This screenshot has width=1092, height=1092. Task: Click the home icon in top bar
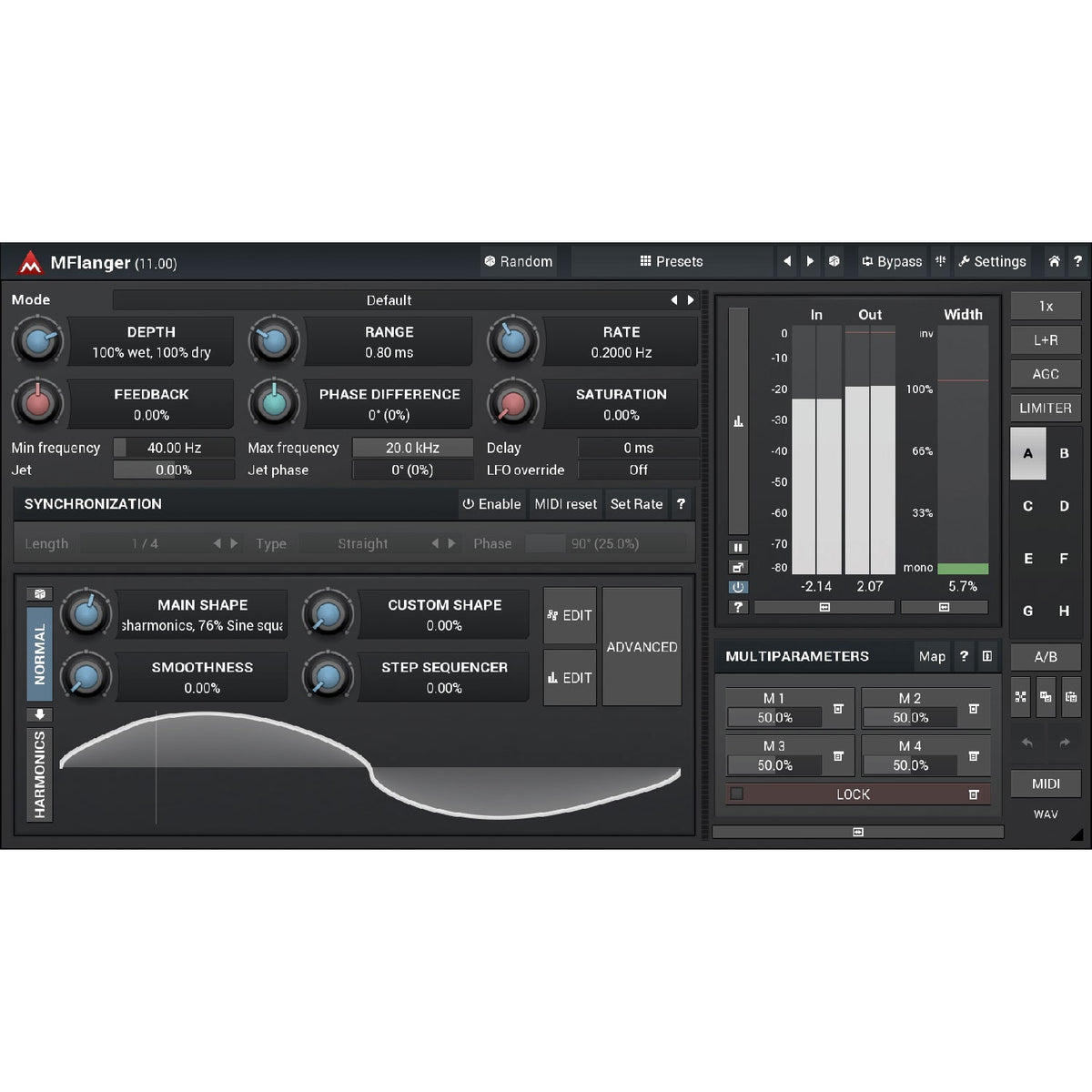click(1054, 261)
